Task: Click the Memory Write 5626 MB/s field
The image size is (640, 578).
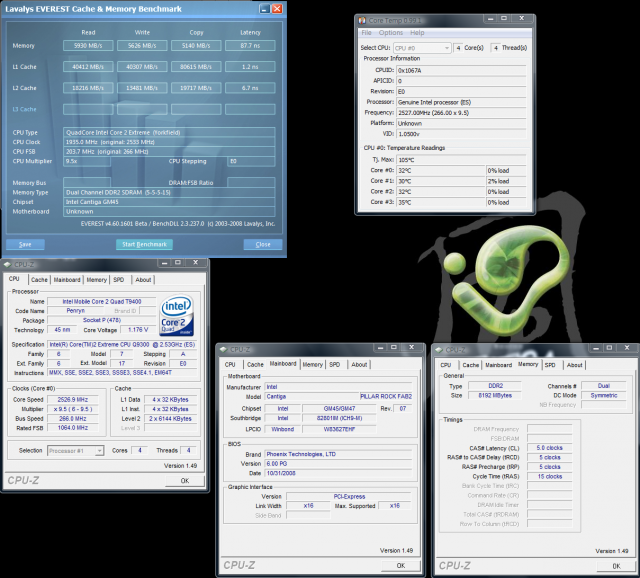Action: click(142, 46)
